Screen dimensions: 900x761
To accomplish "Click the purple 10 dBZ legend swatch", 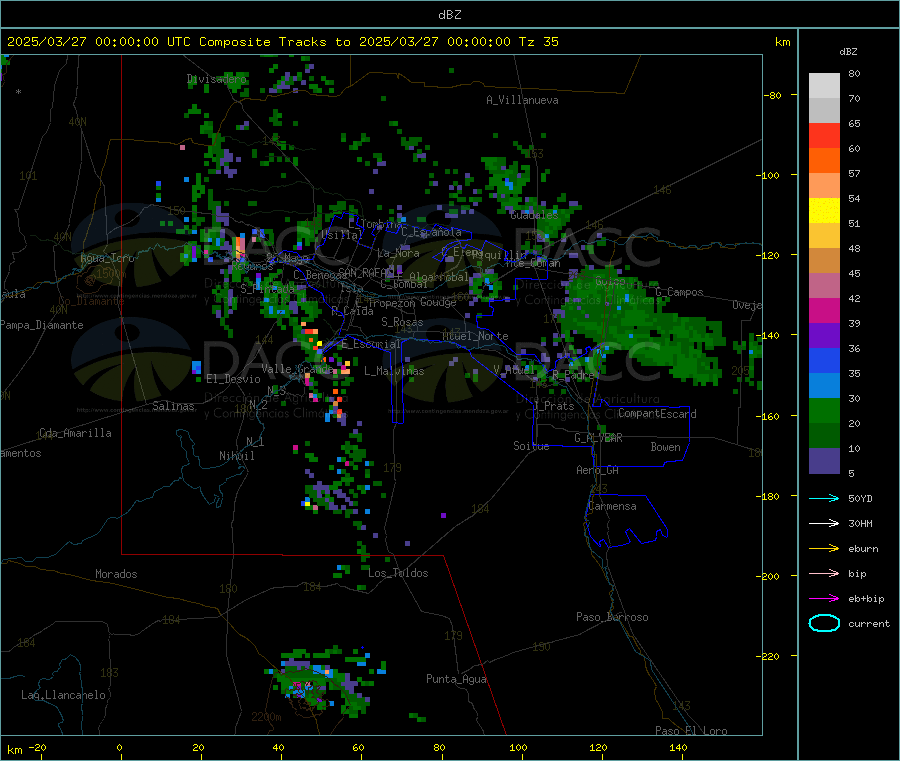I will point(824,460).
